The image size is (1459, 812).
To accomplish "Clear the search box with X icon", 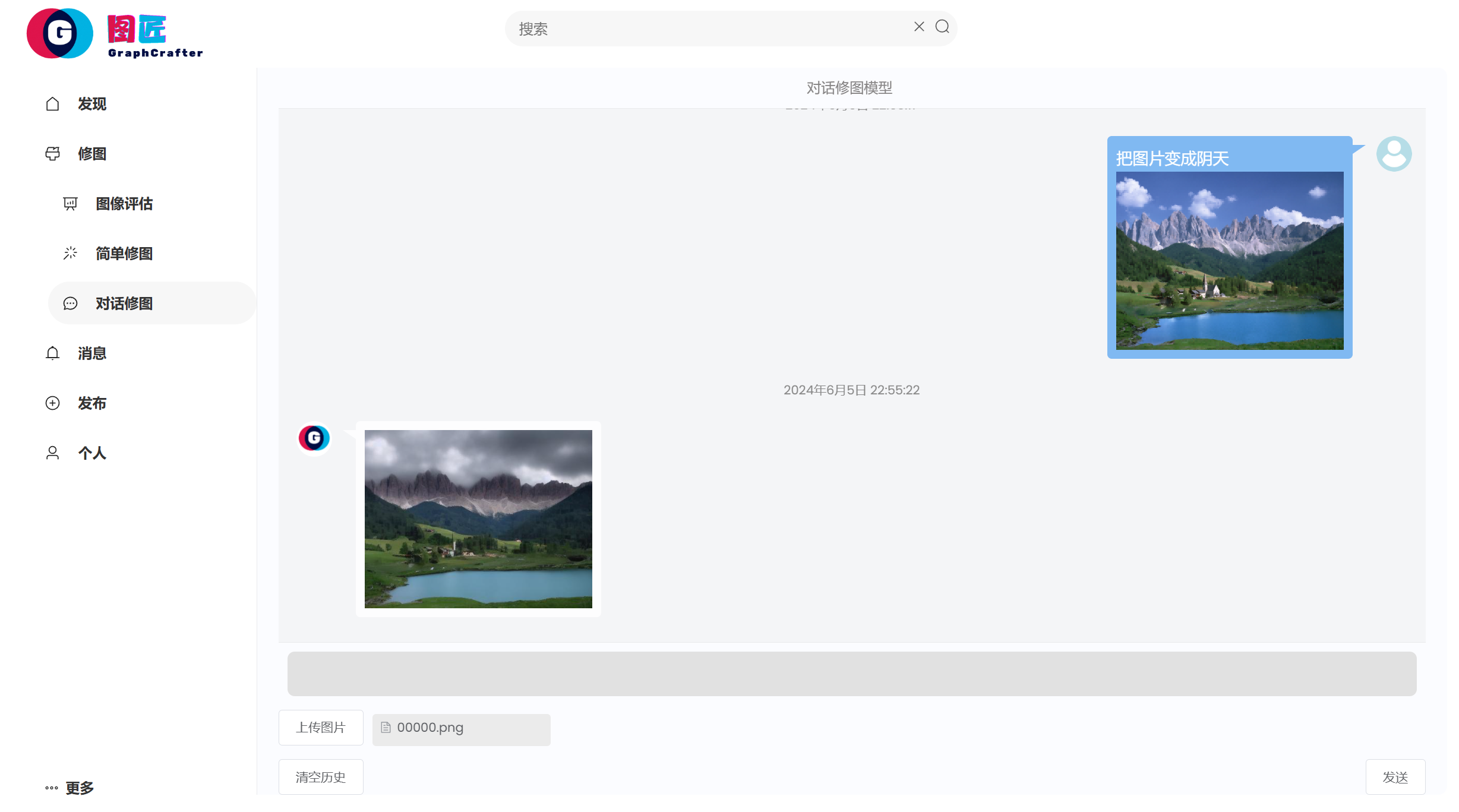I will [918, 27].
